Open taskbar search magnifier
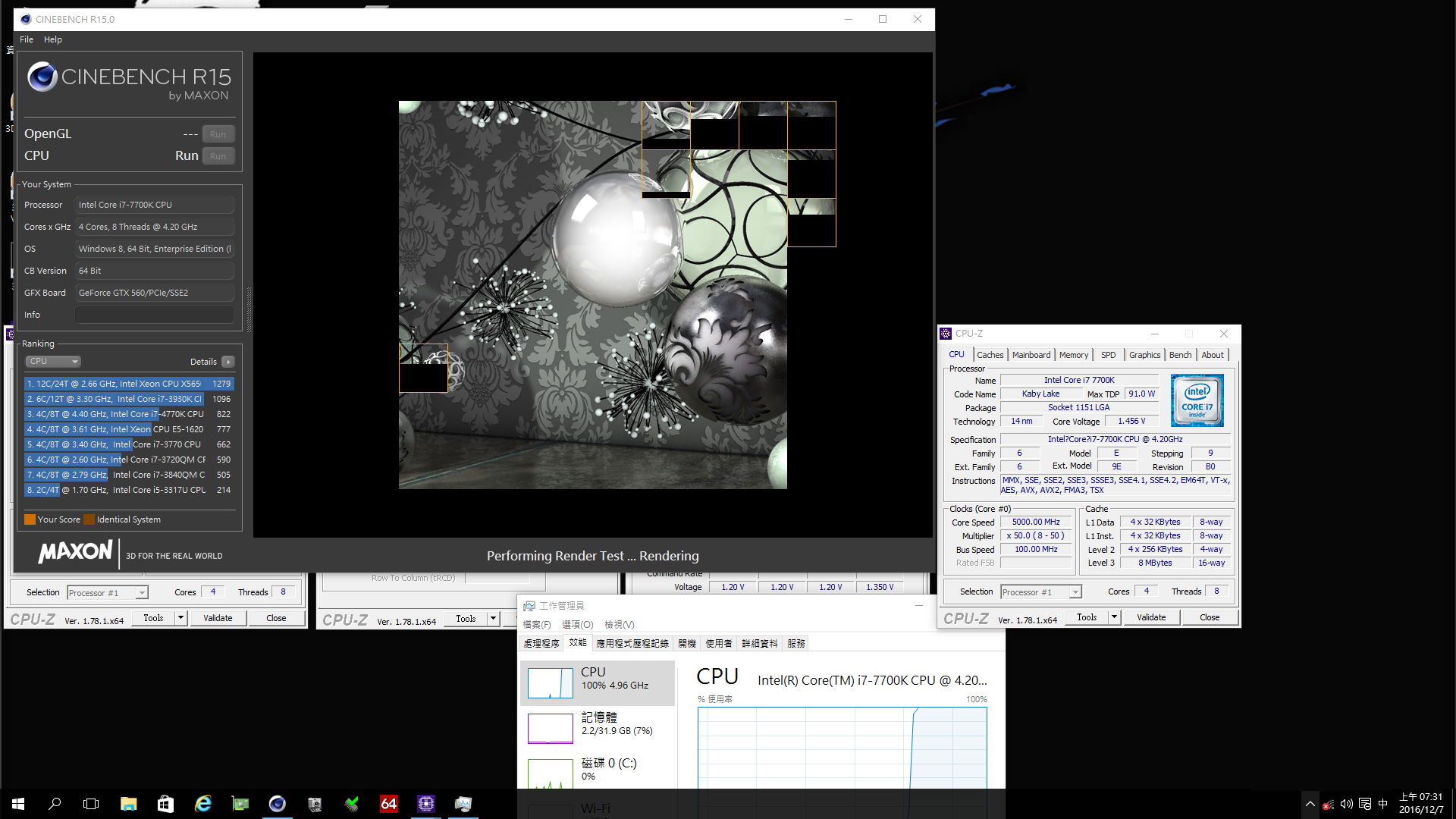Image resolution: width=1456 pixels, height=819 pixels. pyautogui.click(x=55, y=804)
